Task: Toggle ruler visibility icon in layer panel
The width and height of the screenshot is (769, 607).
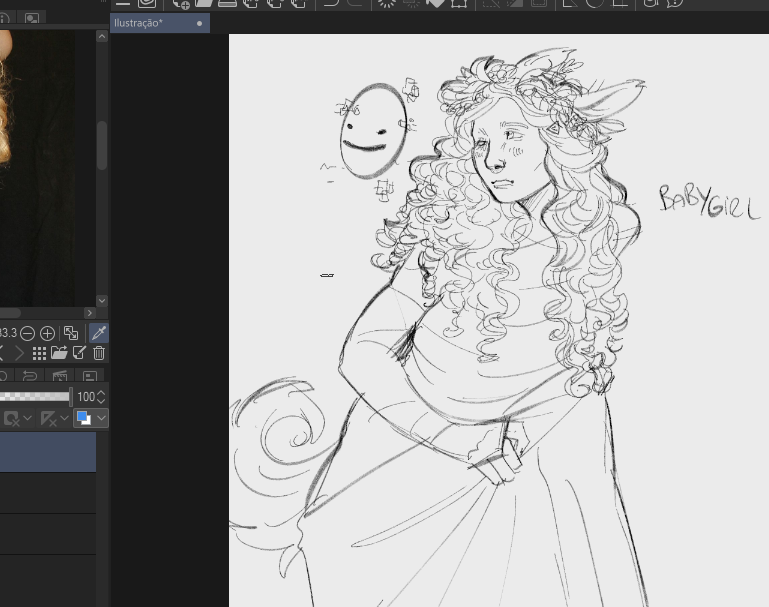Action: coord(49,419)
